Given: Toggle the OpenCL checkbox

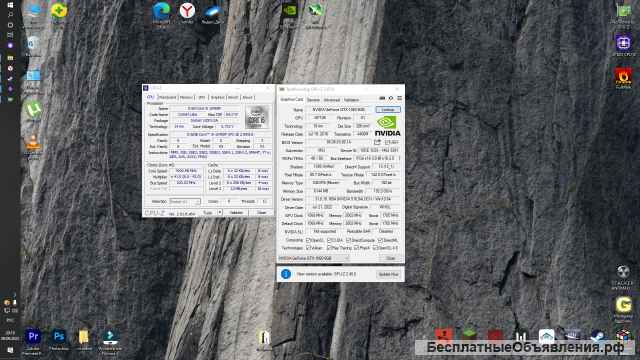Looking at the screenshot, I should click(308, 240).
